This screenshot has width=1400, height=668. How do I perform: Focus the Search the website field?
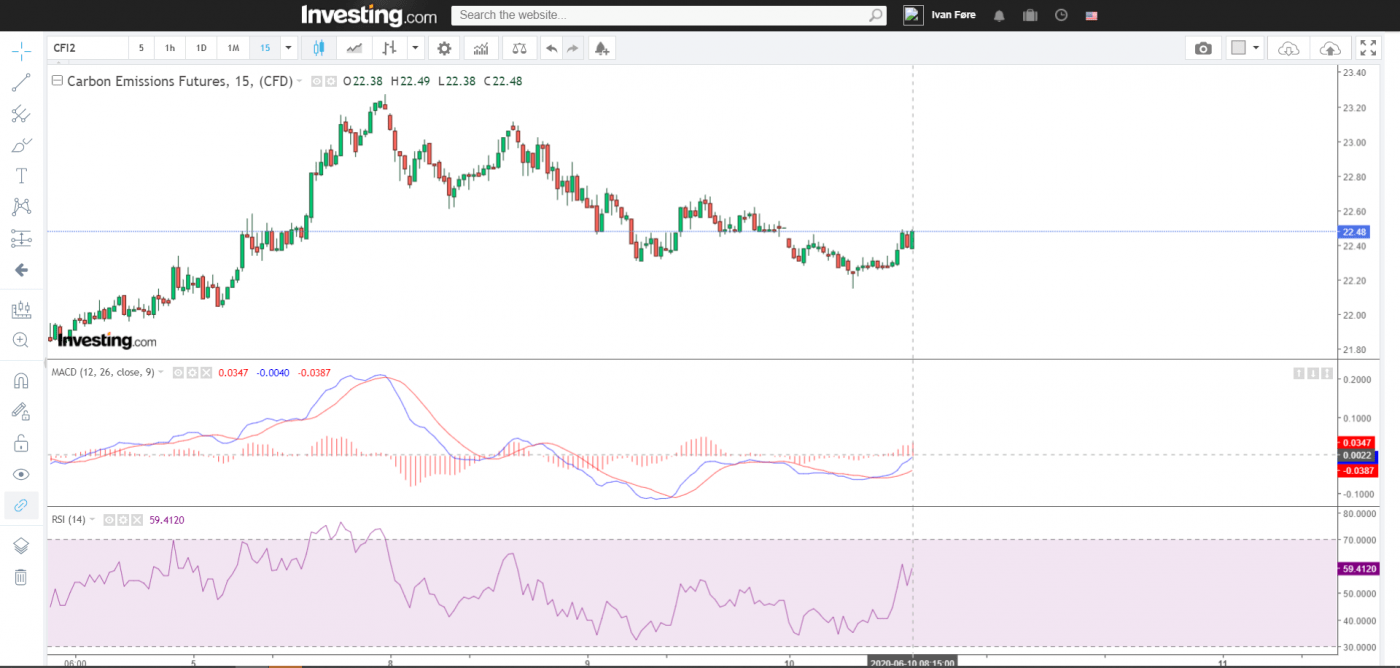click(x=662, y=15)
